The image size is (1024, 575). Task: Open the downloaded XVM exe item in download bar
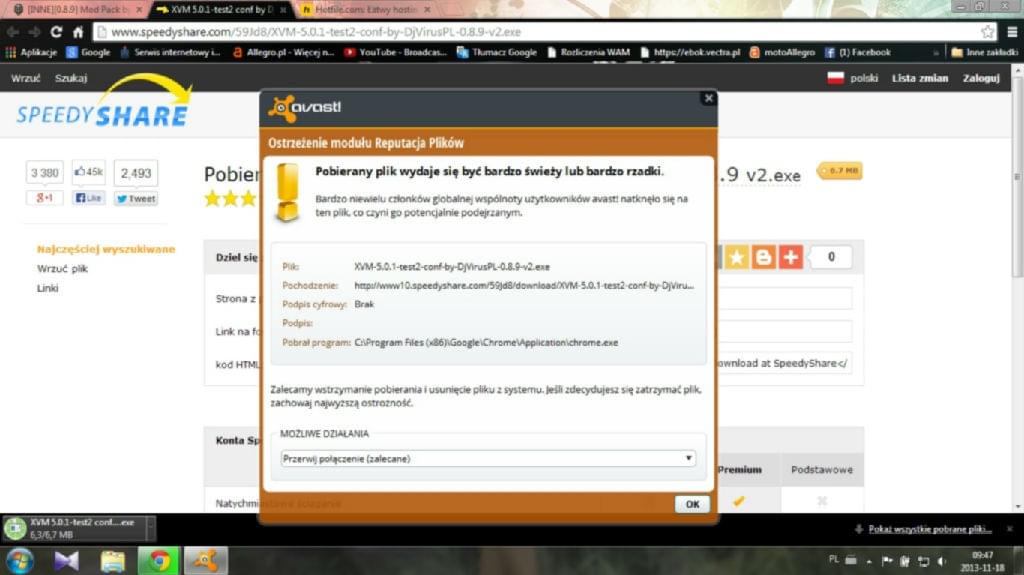(73, 528)
